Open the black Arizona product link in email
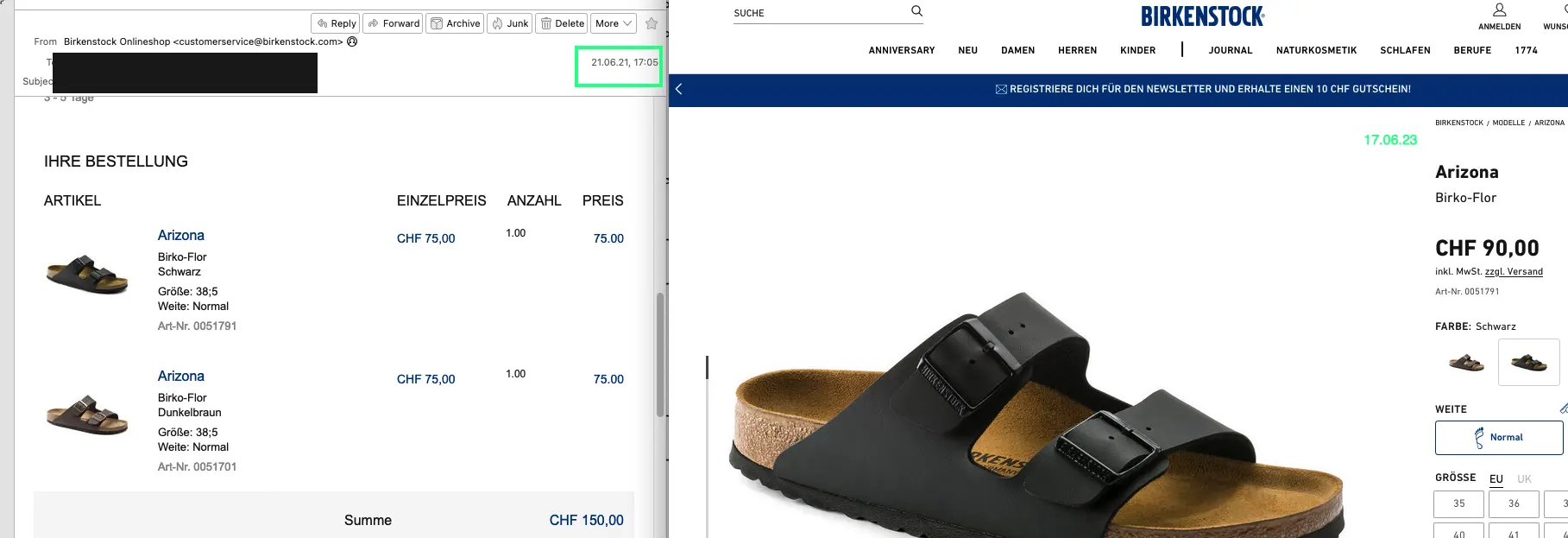The width and height of the screenshot is (1568, 538). pos(180,235)
